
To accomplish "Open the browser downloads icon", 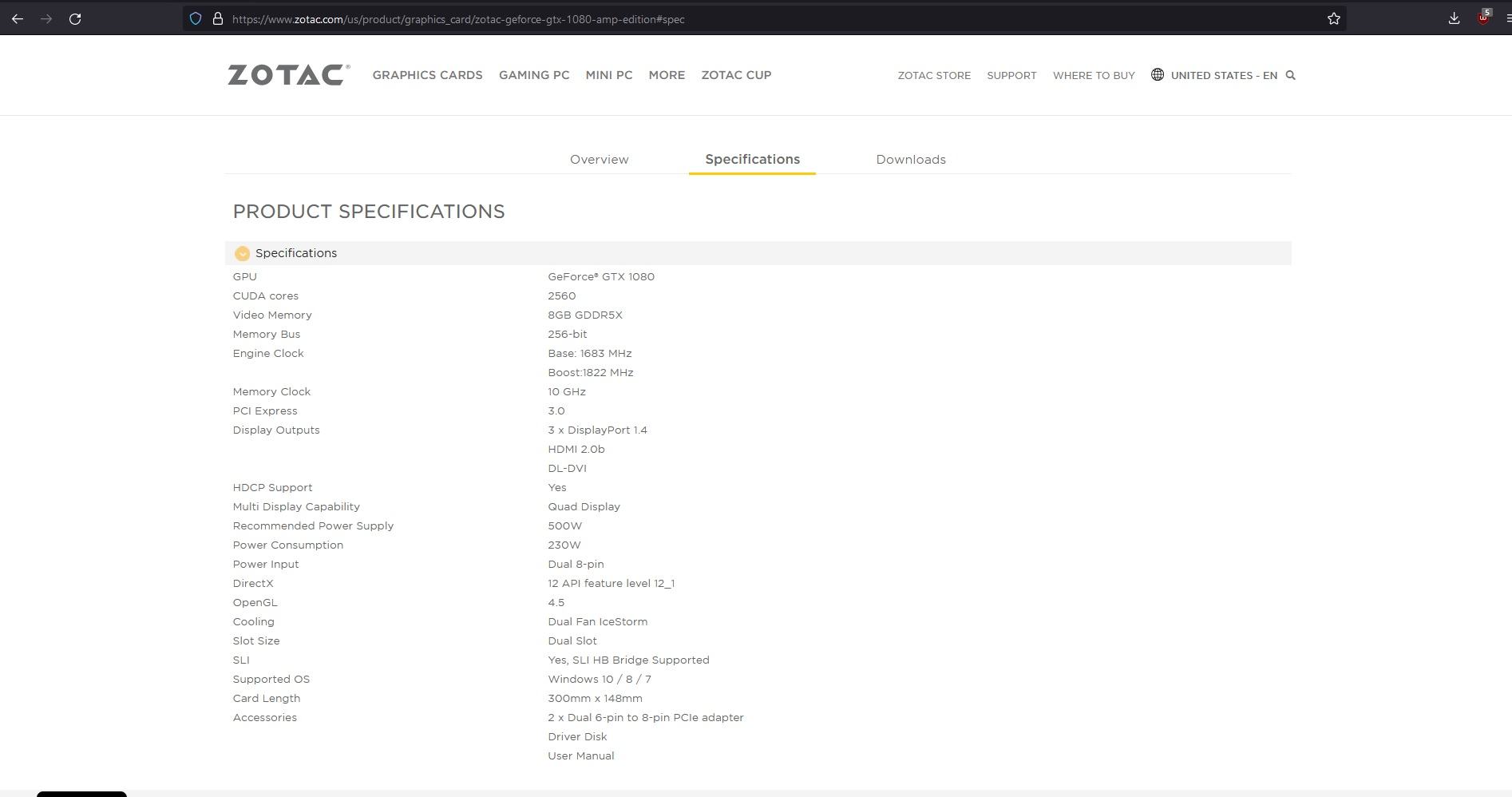I will tap(1454, 18).
